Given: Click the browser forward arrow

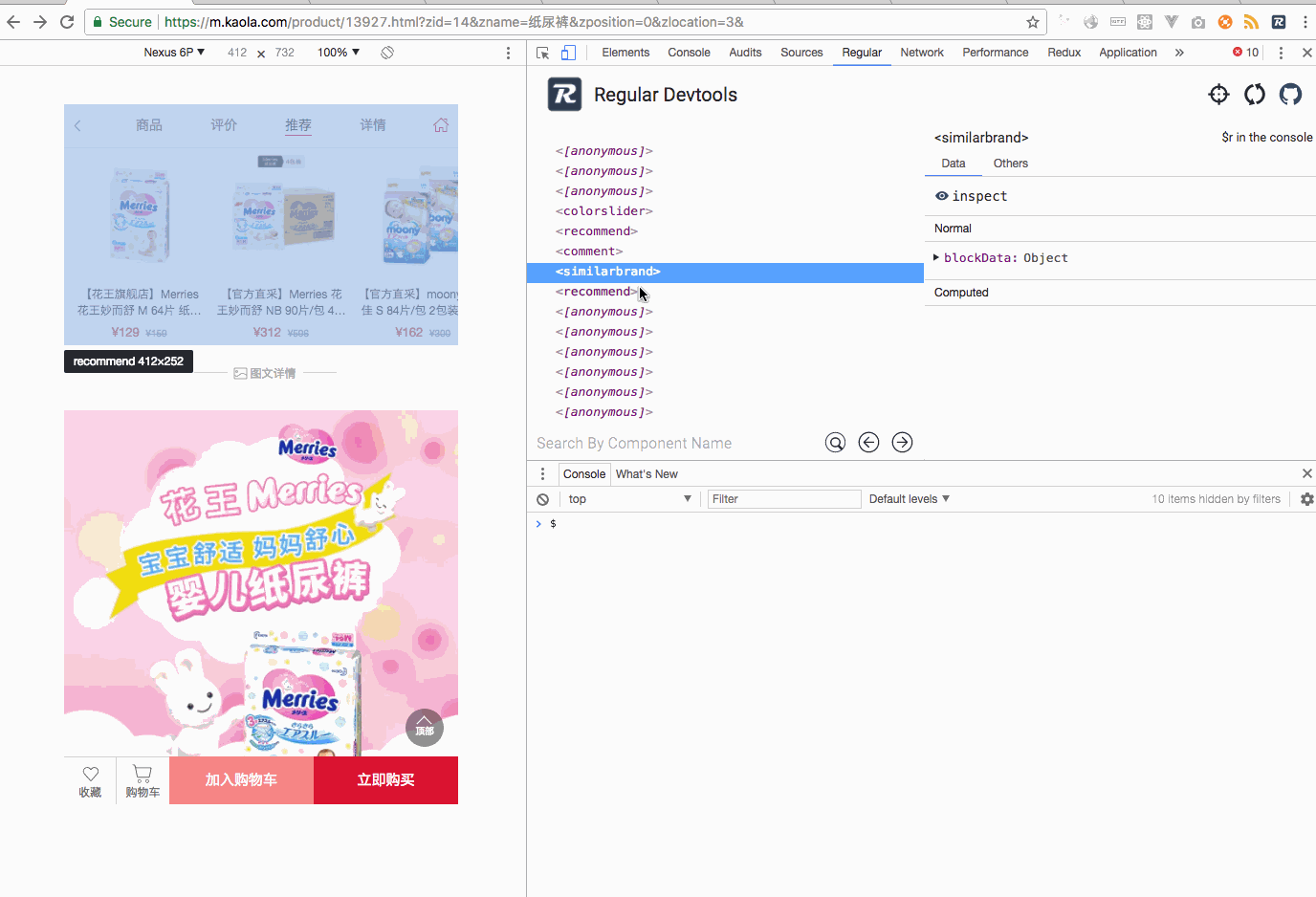Looking at the screenshot, I should [x=40, y=22].
